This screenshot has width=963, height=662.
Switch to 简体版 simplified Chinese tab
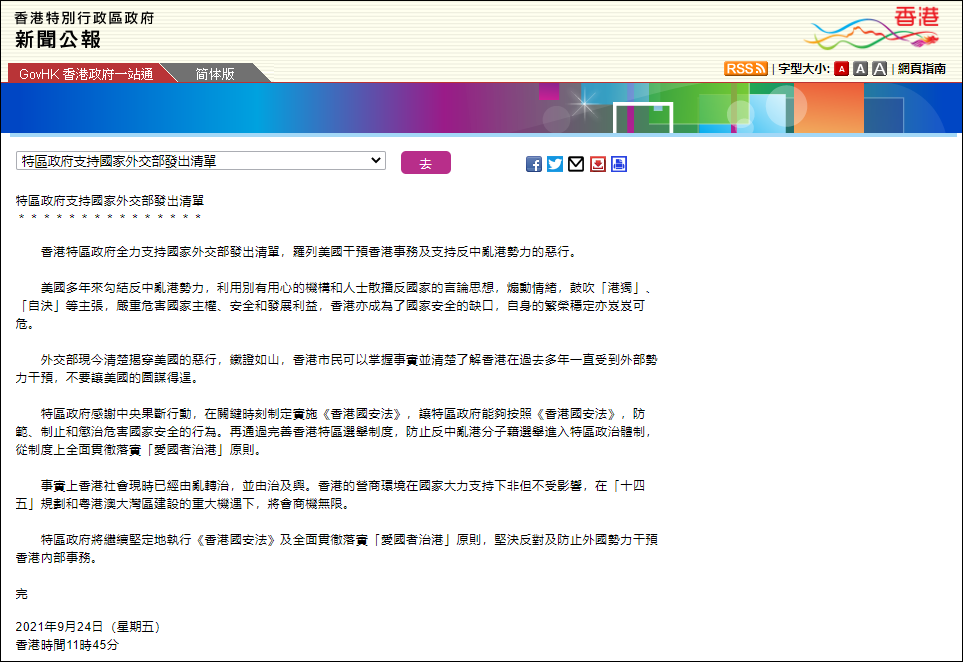(x=215, y=74)
